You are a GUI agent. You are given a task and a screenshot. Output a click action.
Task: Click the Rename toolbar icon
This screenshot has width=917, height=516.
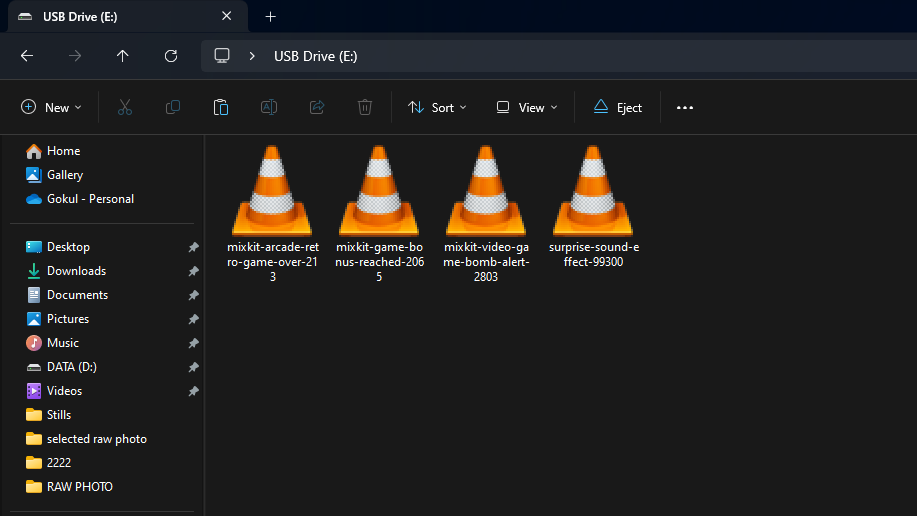coord(268,108)
